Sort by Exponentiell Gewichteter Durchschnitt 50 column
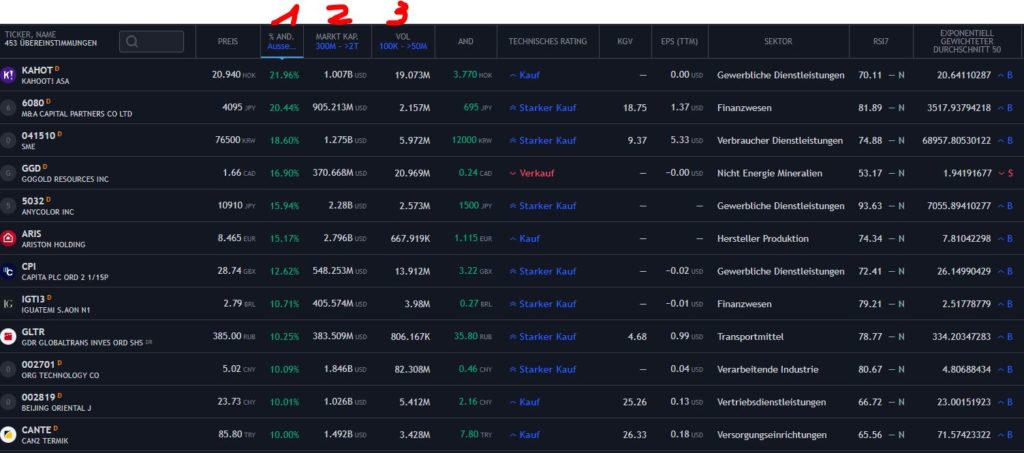This screenshot has height=453, width=1024. pyautogui.click(x=967, y=41)
